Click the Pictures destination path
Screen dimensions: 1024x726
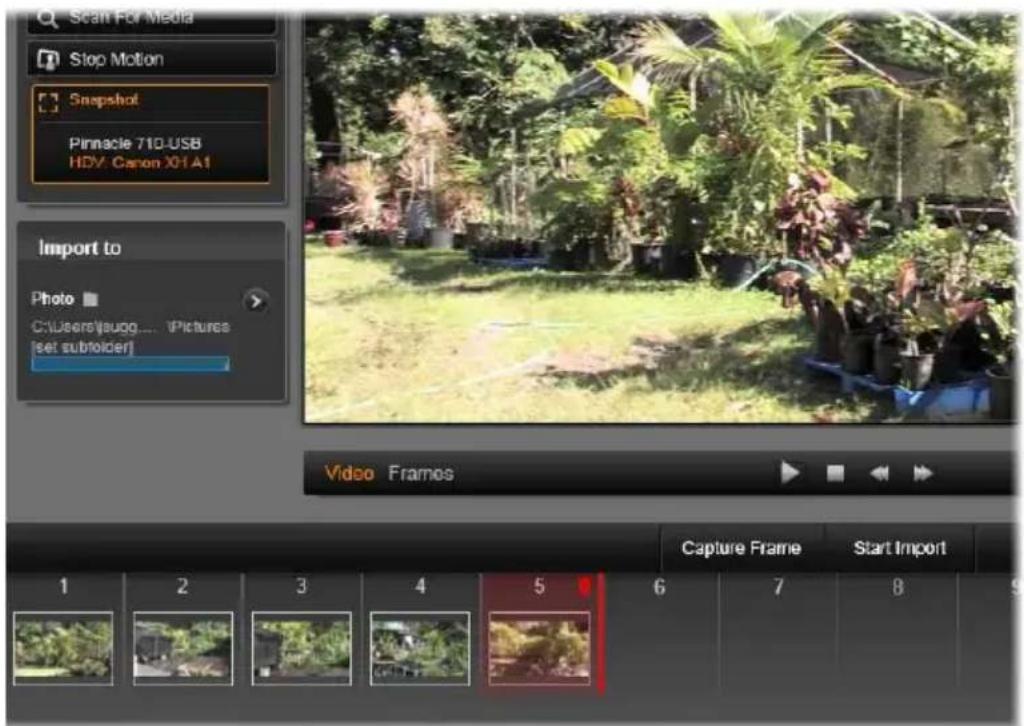pyautogui.click(x=131, y=326)
